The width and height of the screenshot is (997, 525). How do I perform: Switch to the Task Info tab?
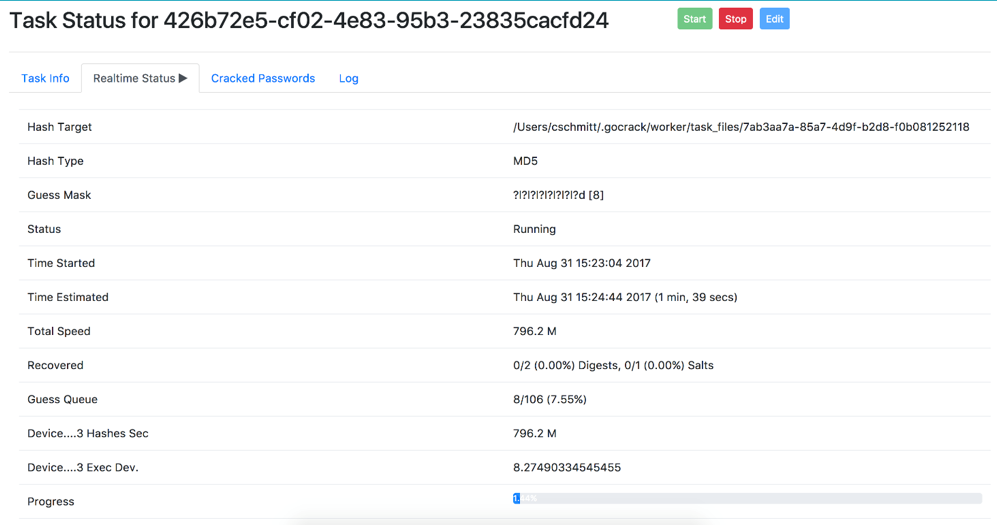pos(46,78)
